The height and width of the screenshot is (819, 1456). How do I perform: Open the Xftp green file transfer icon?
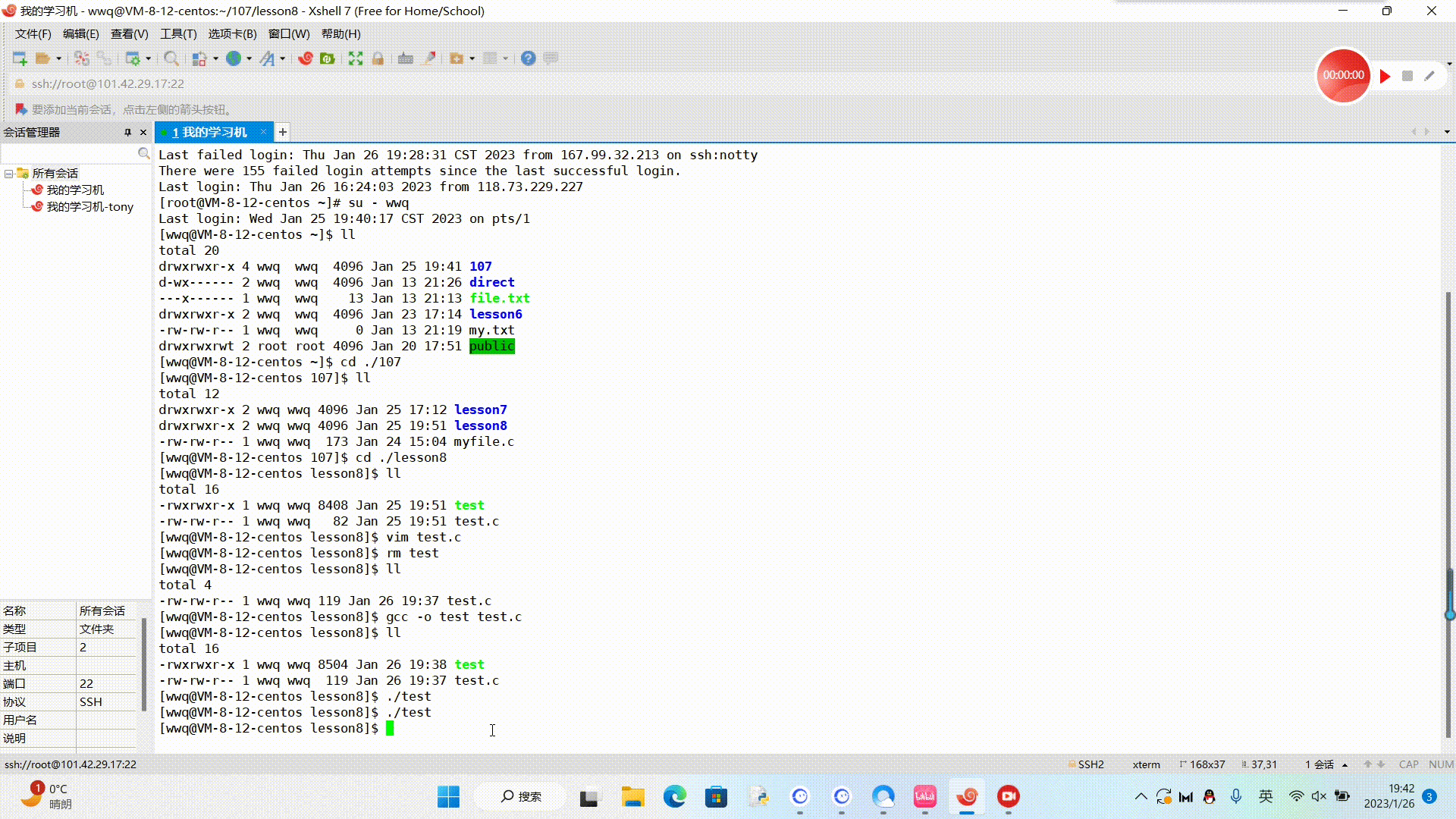(x=328, y=58)
